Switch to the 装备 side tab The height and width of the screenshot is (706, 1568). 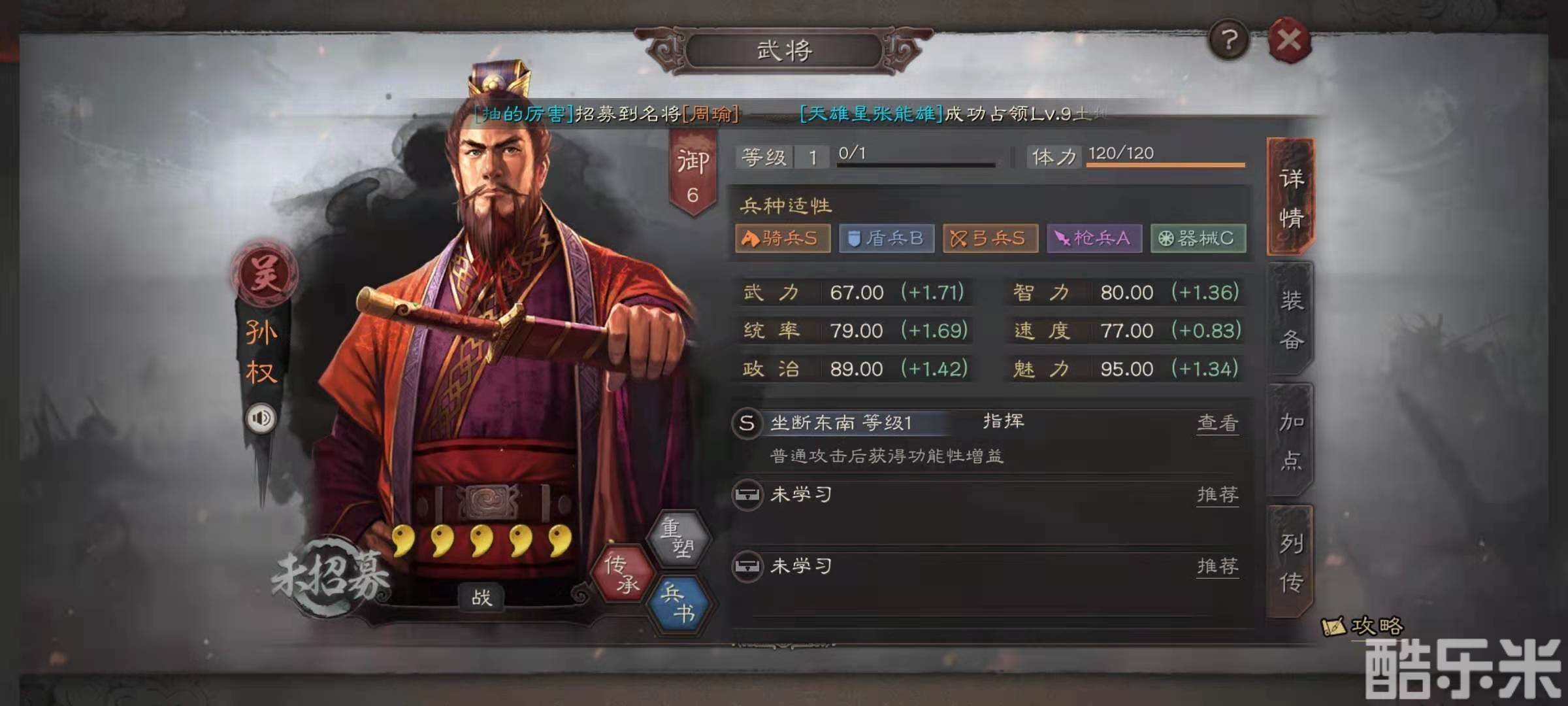click(1291, 320)
